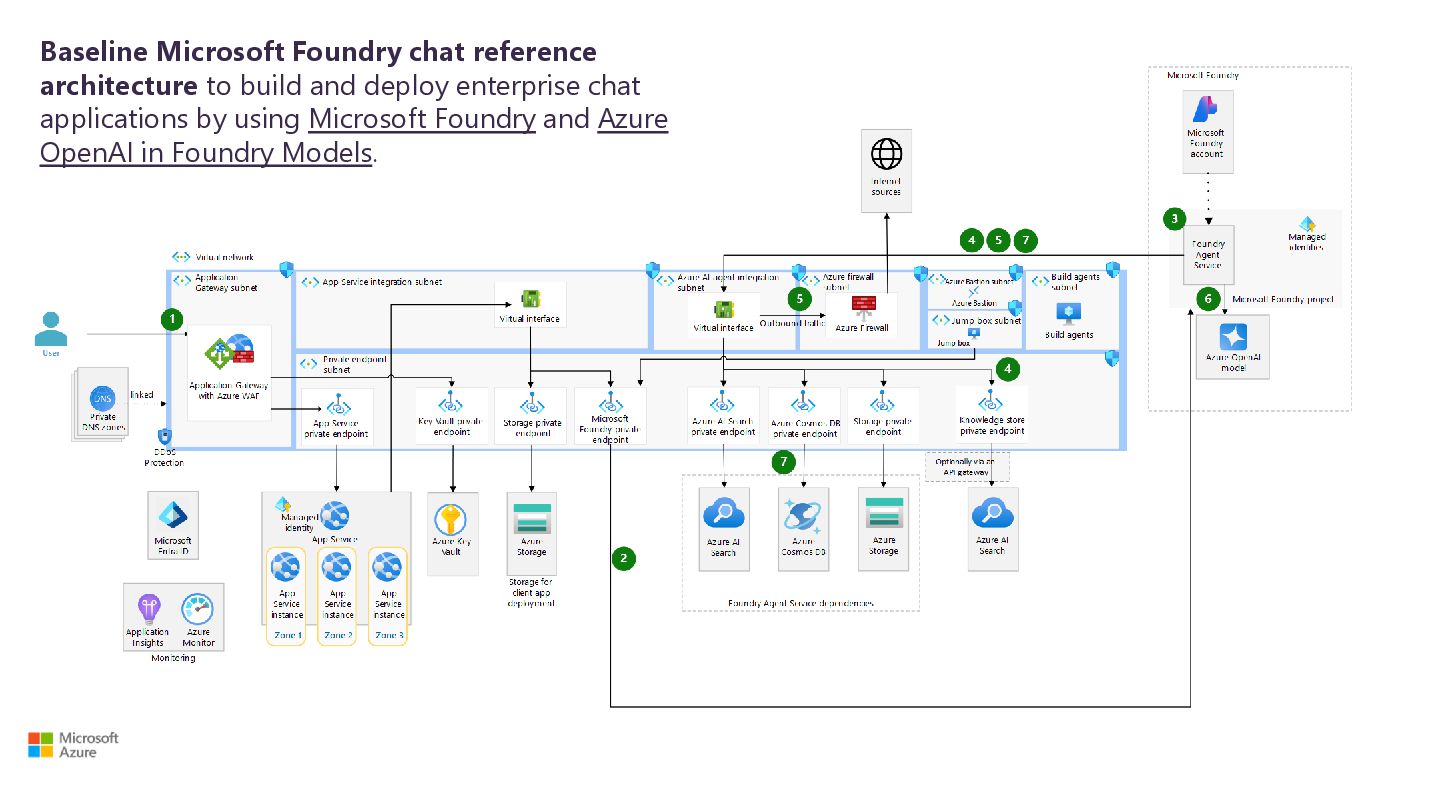
Task: Click the Internet sources globe icon
Action: click(x=886, y=154)
